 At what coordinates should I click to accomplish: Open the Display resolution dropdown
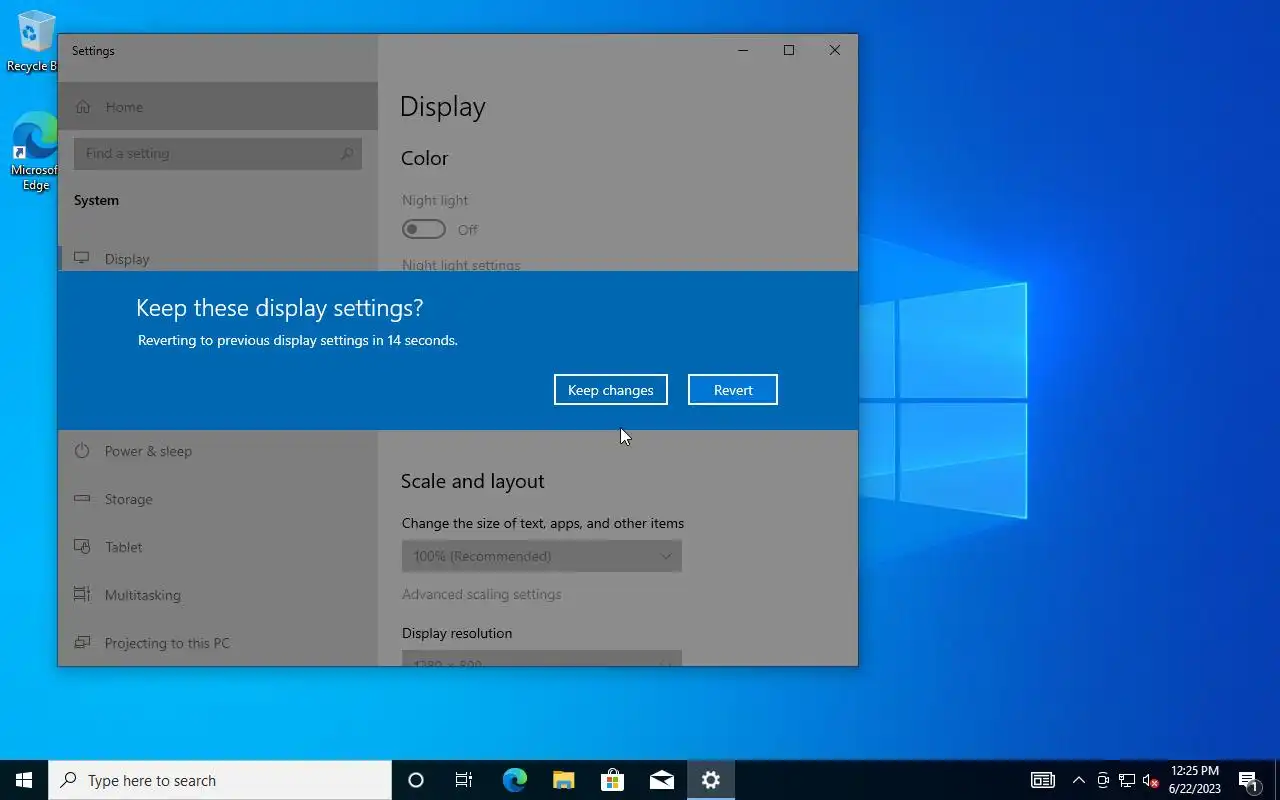click(x=542, y=658)
